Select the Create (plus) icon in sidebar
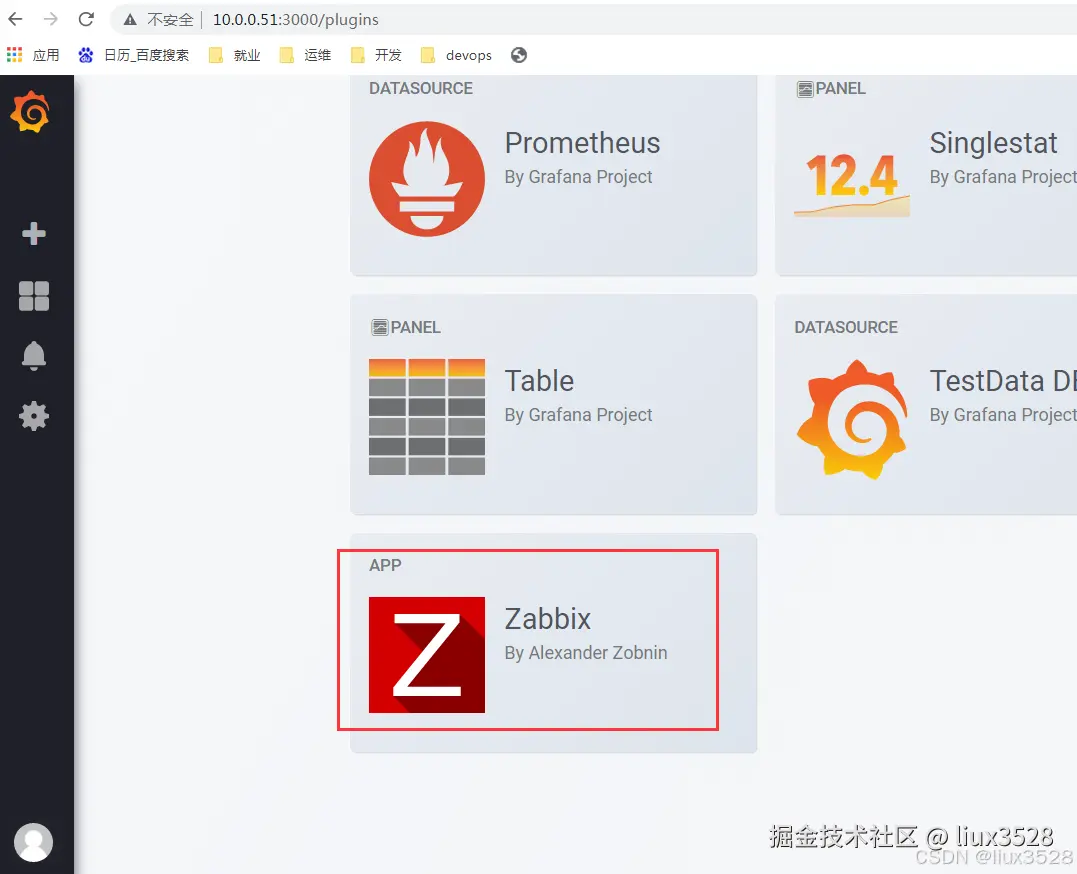The width and height of the screenshot is (1077, 874). click(34, 234)
